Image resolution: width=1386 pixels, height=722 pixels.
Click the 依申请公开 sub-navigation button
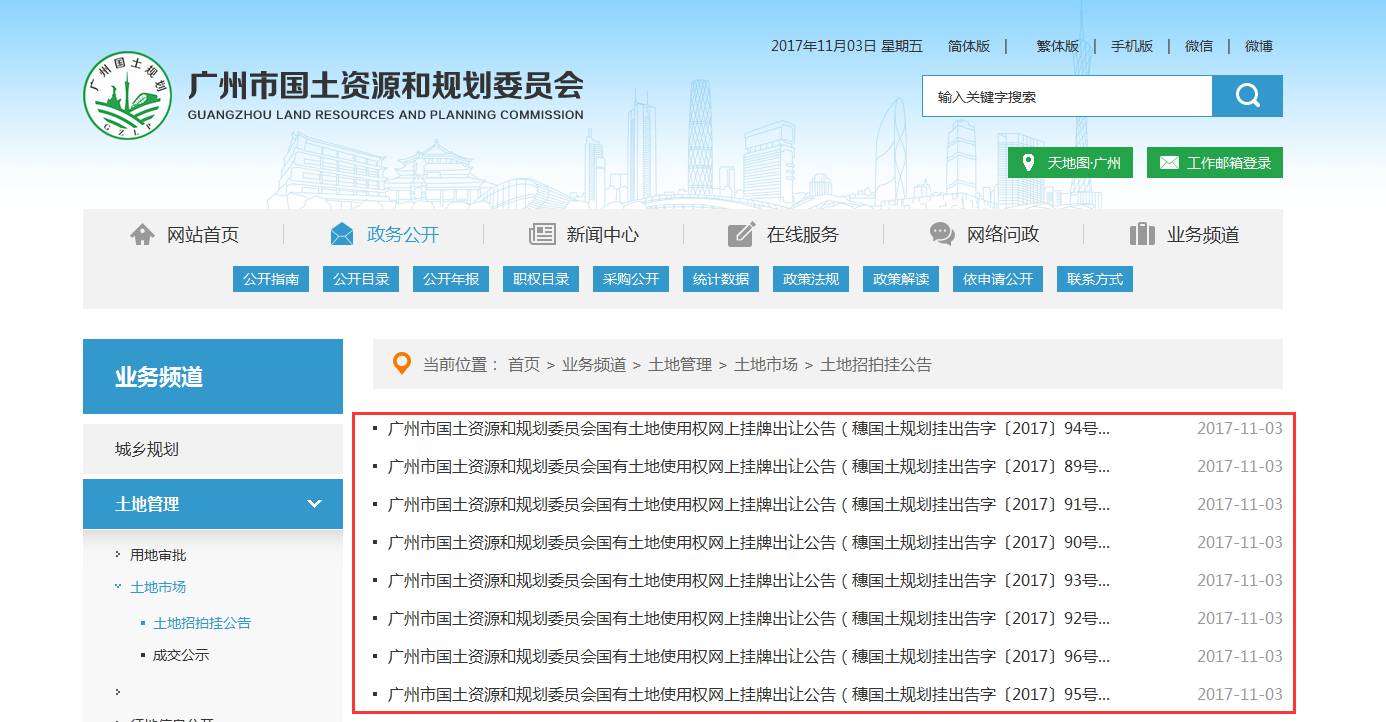point(998,279)
